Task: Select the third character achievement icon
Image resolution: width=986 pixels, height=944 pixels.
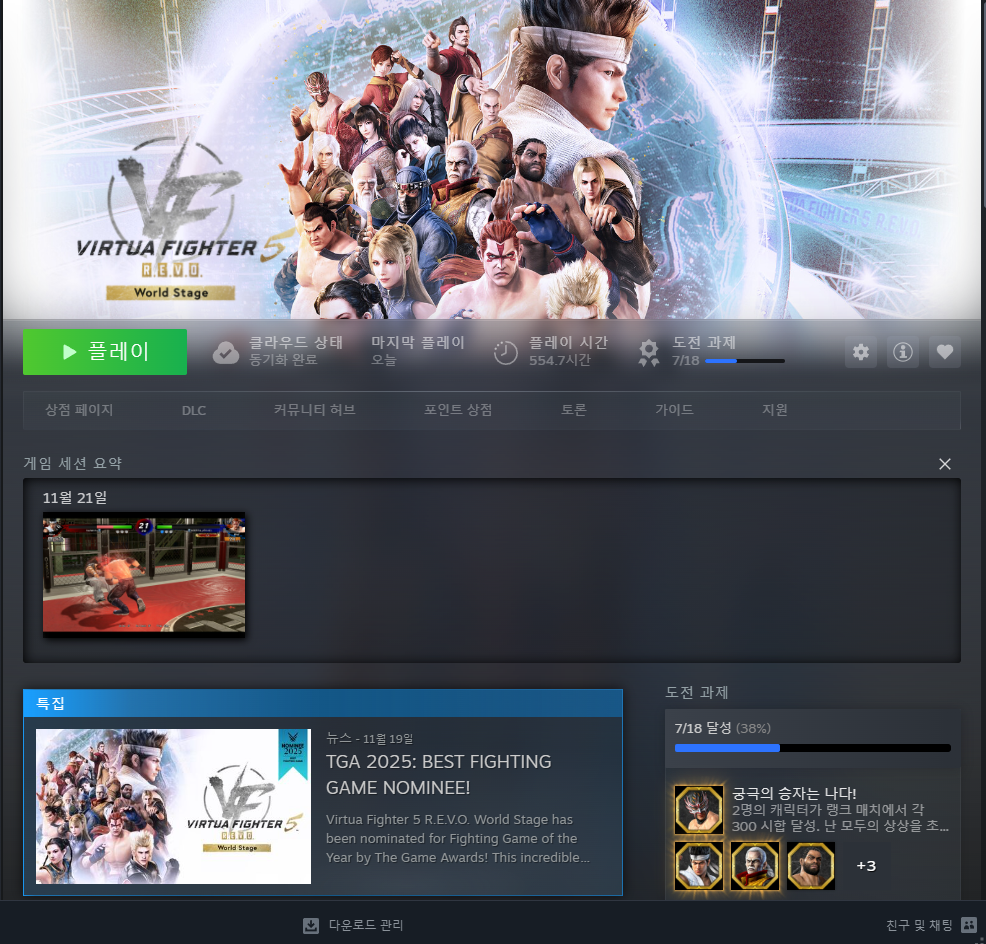Action: 810,866
